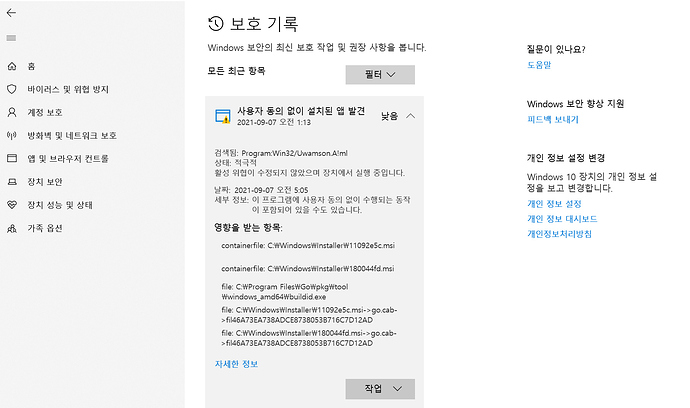Click the back arrow icon
The image size is (690, 408).
click(x=11, y=13)
